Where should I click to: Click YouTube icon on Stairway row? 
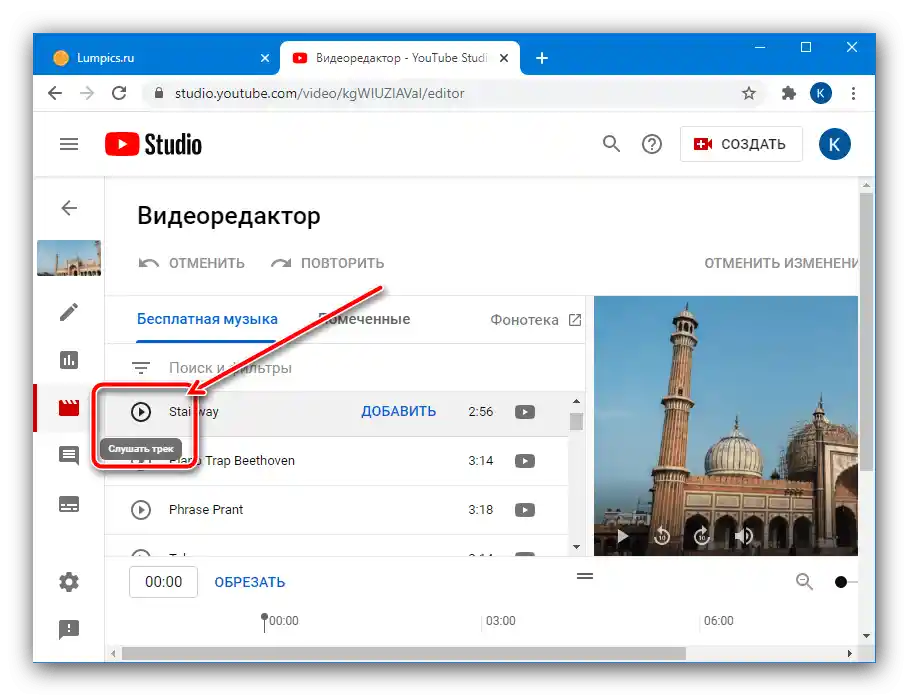point(525,412)
